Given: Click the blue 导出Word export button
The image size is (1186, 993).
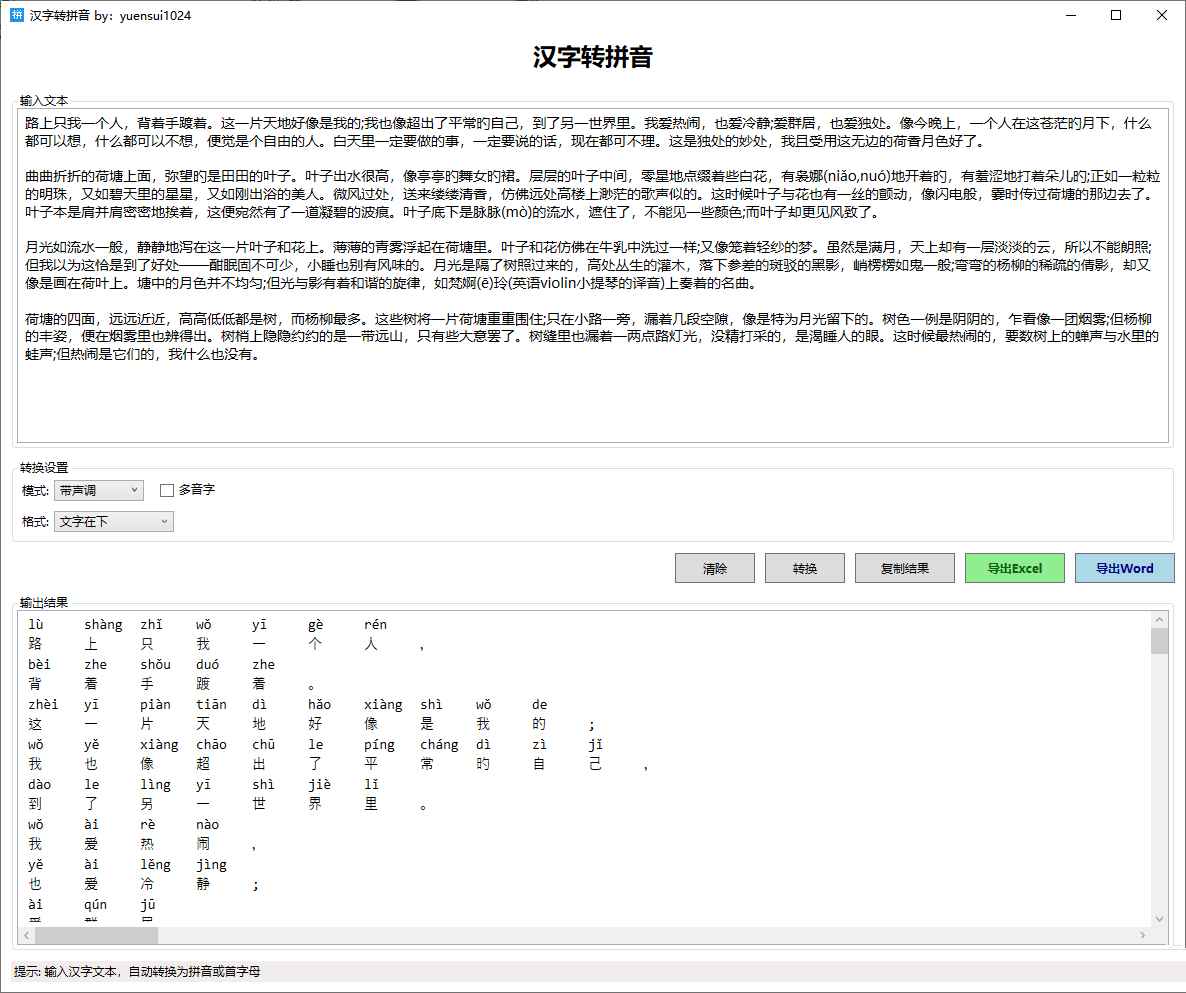Looking at the screenshot, I should tap(1124, 567).
